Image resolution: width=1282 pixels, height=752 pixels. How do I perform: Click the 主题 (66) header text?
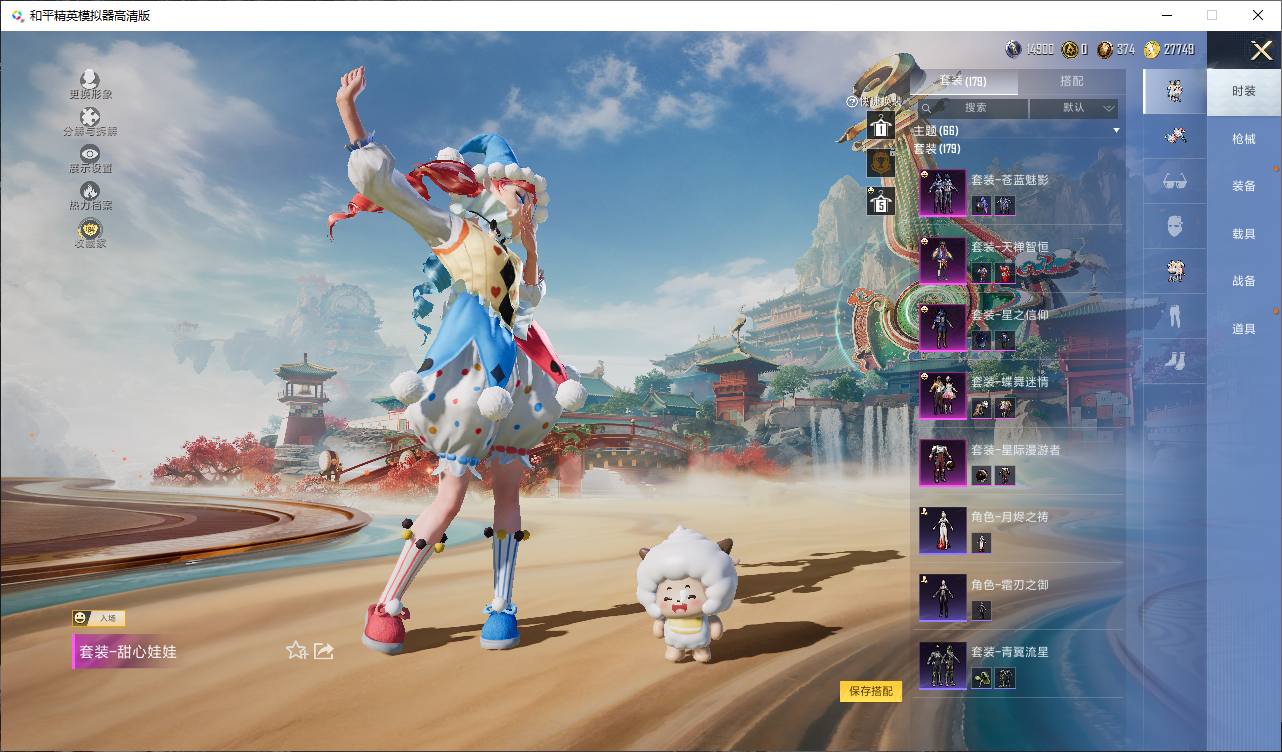pyautogui.click(x=935, y=131)
